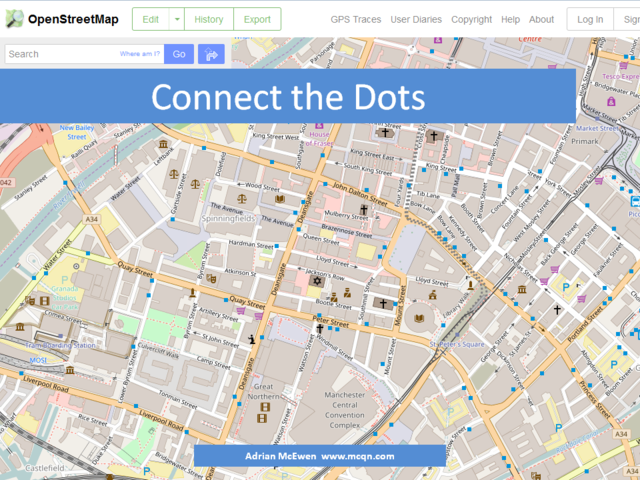Click the Liverpool Road label near Rice Street

[x=161, y=420]
